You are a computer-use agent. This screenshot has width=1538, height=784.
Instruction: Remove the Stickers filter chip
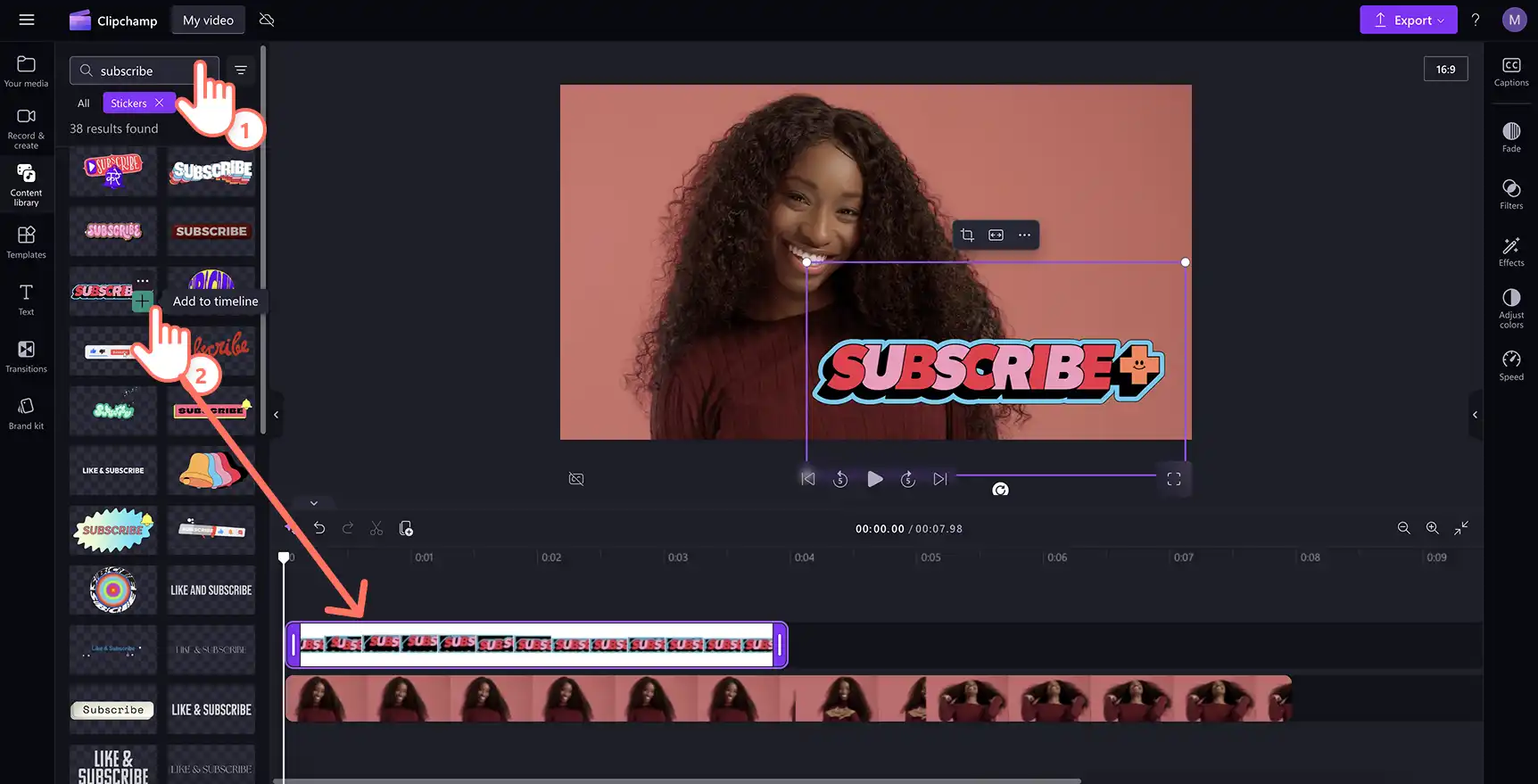(x=159, y=103)
